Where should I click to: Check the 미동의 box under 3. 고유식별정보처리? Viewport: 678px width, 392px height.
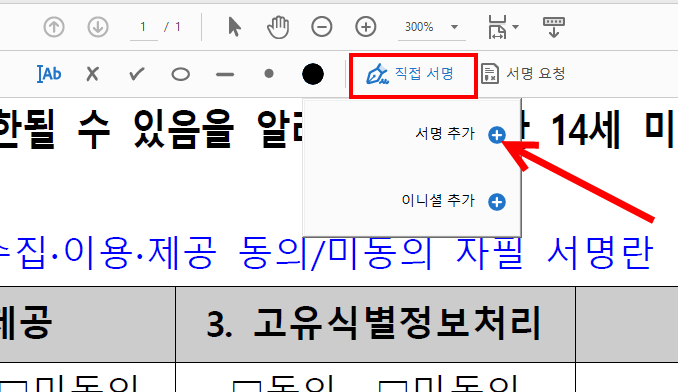coord(393,386)
